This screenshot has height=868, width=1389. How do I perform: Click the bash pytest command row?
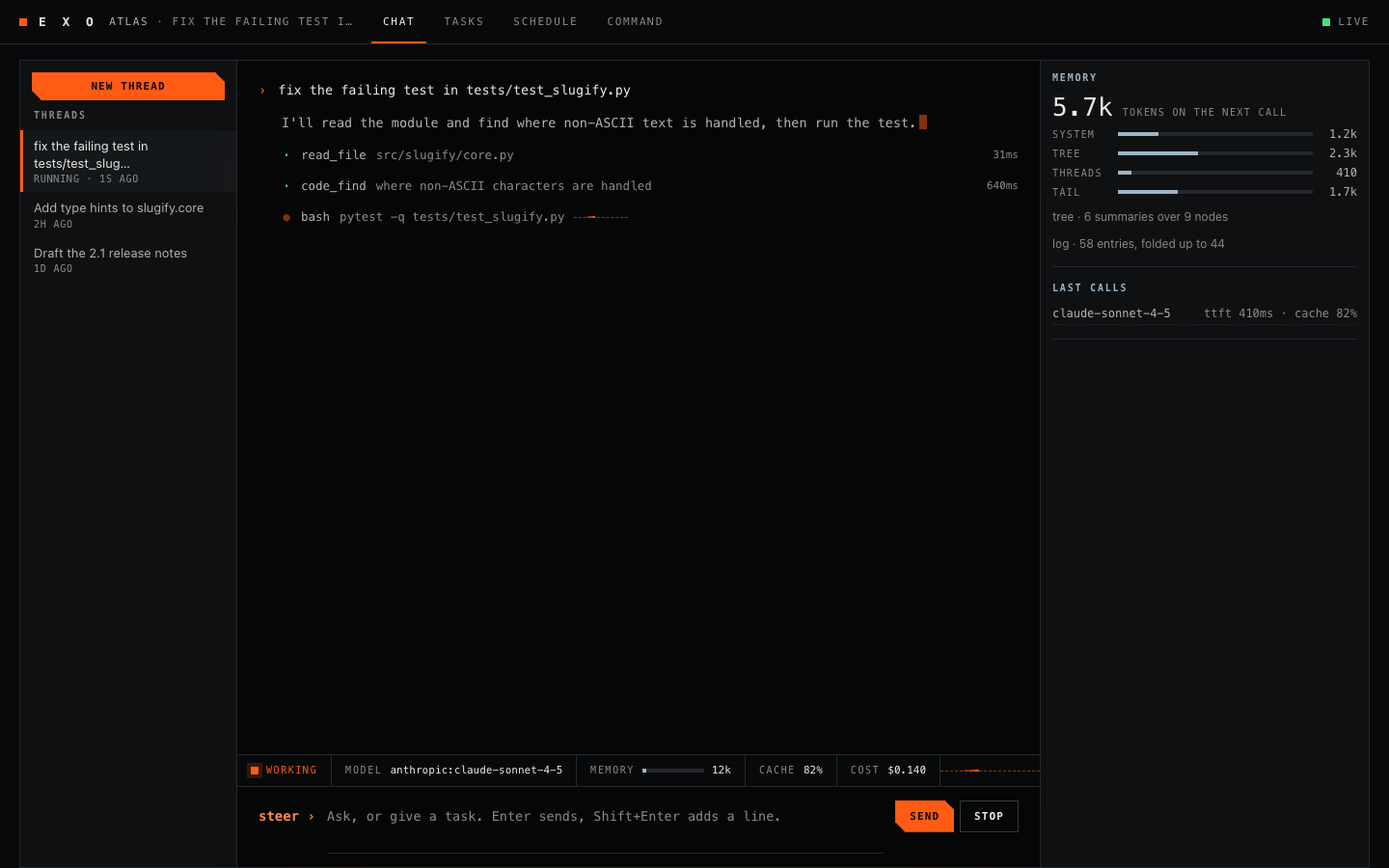click(650, 217)
